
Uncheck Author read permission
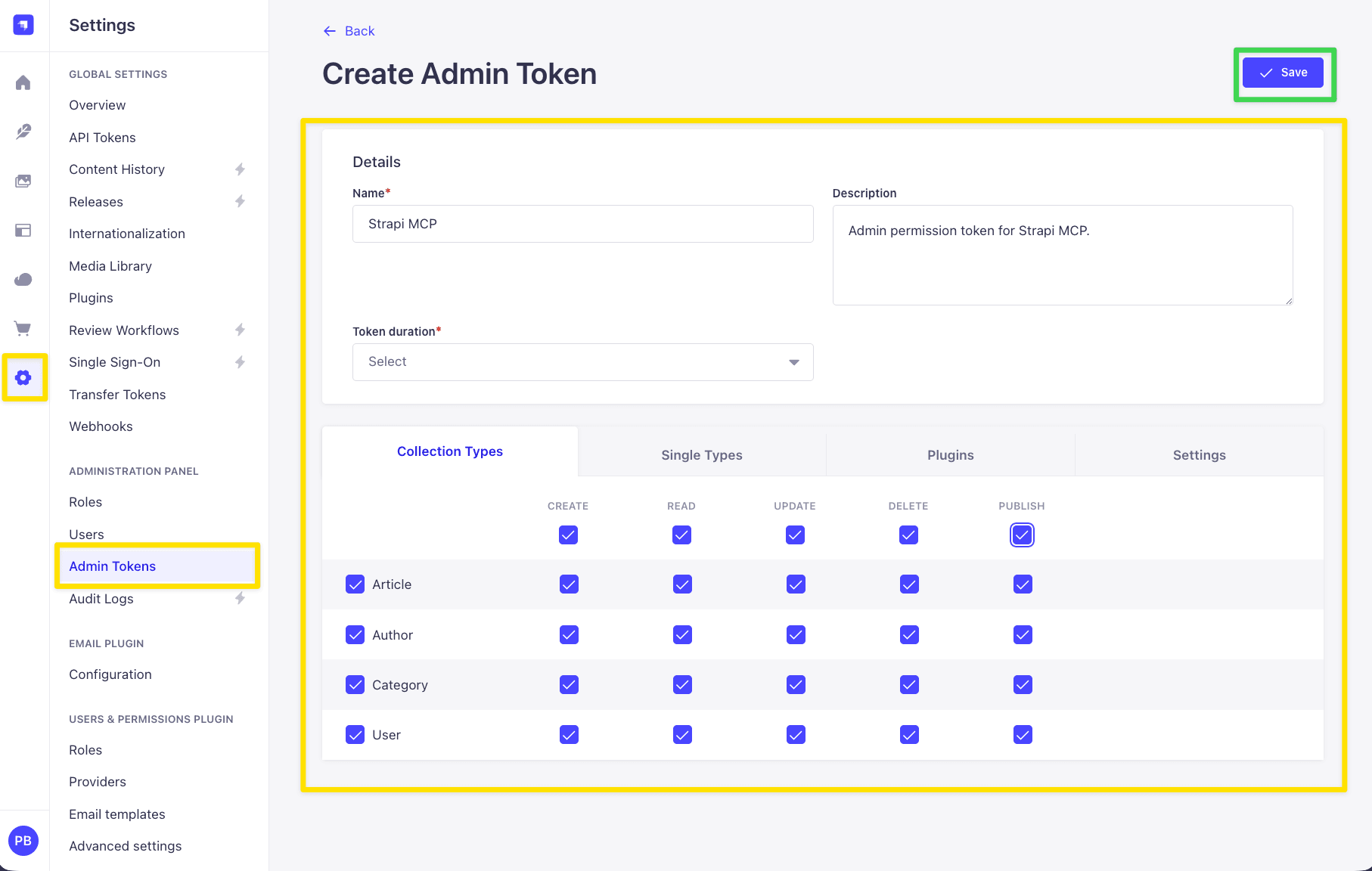click(682, 635)
